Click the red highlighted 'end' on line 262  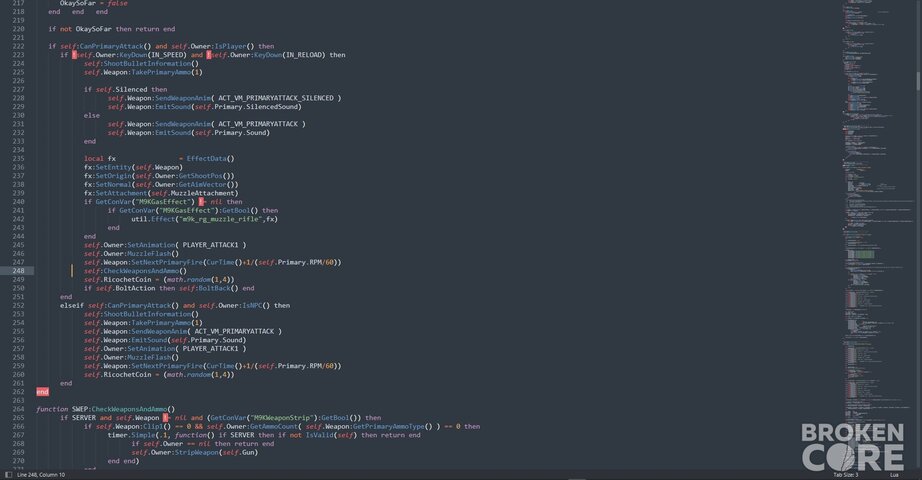pyautogui.click(x=42, y=392)
